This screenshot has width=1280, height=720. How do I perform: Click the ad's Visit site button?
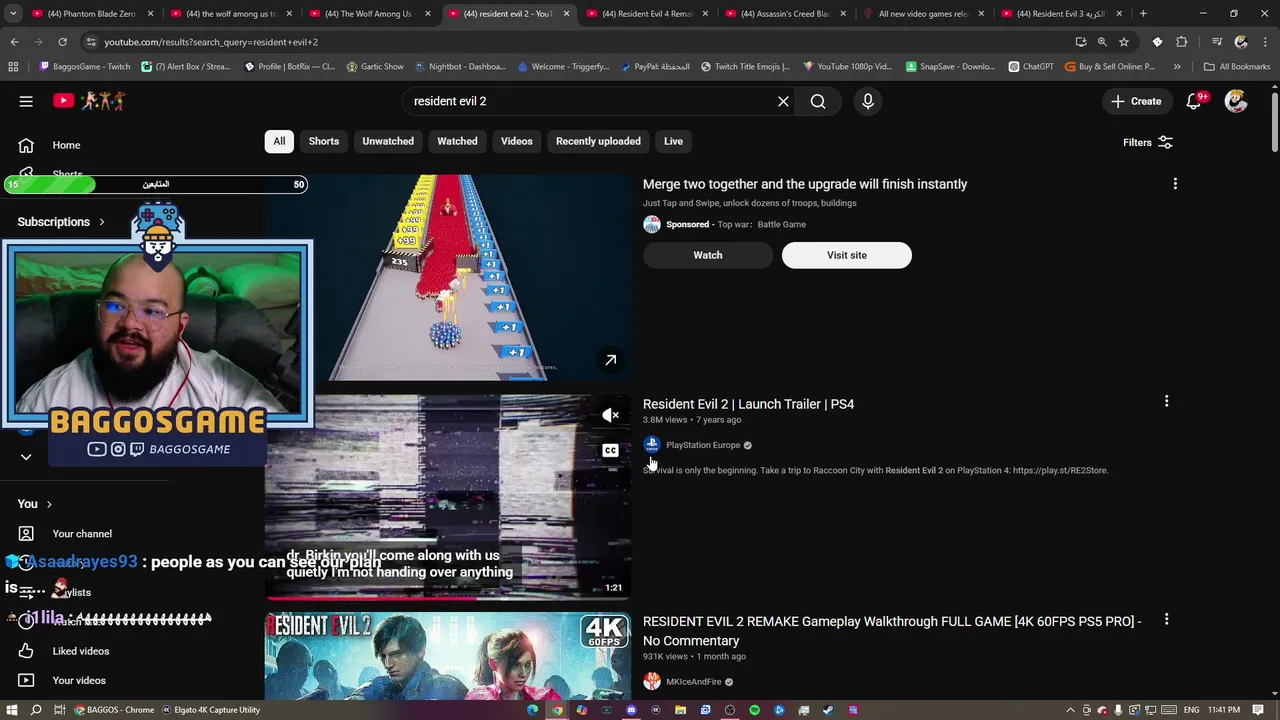847,255
